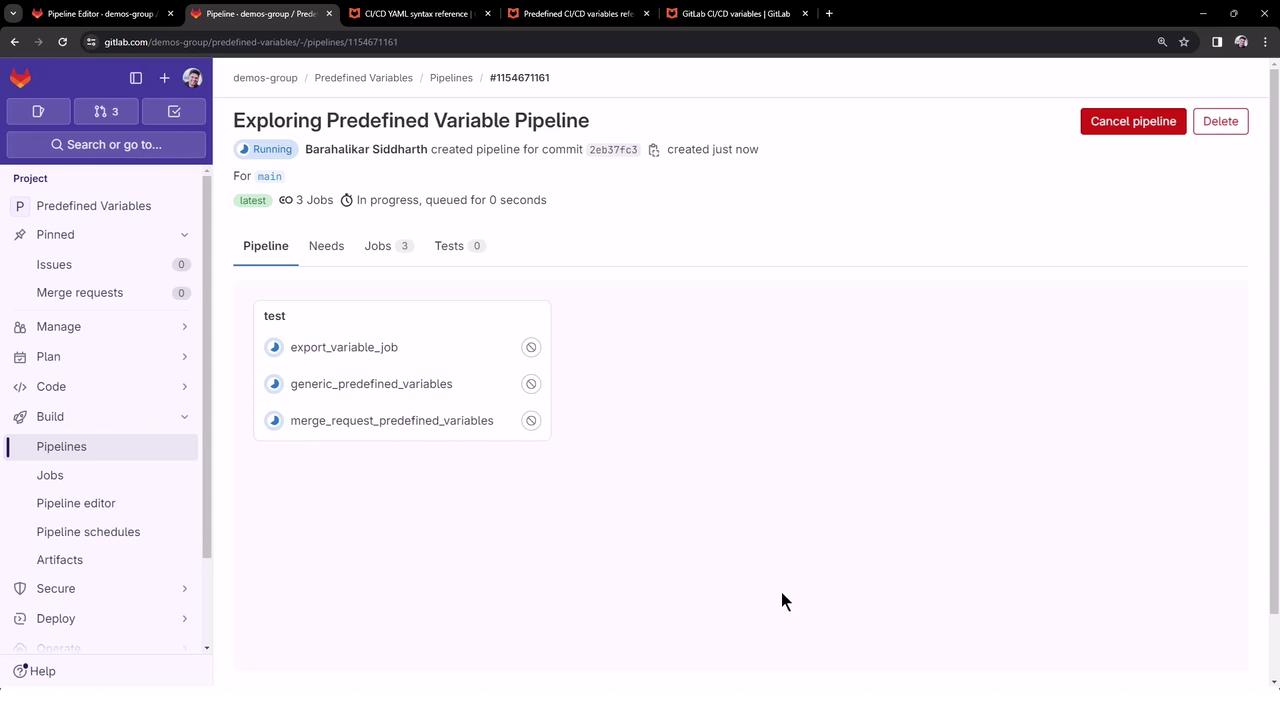Copy commit SHA clipboard icon
This screenshot has width=1280, height=720.
(x=654, y=150)
